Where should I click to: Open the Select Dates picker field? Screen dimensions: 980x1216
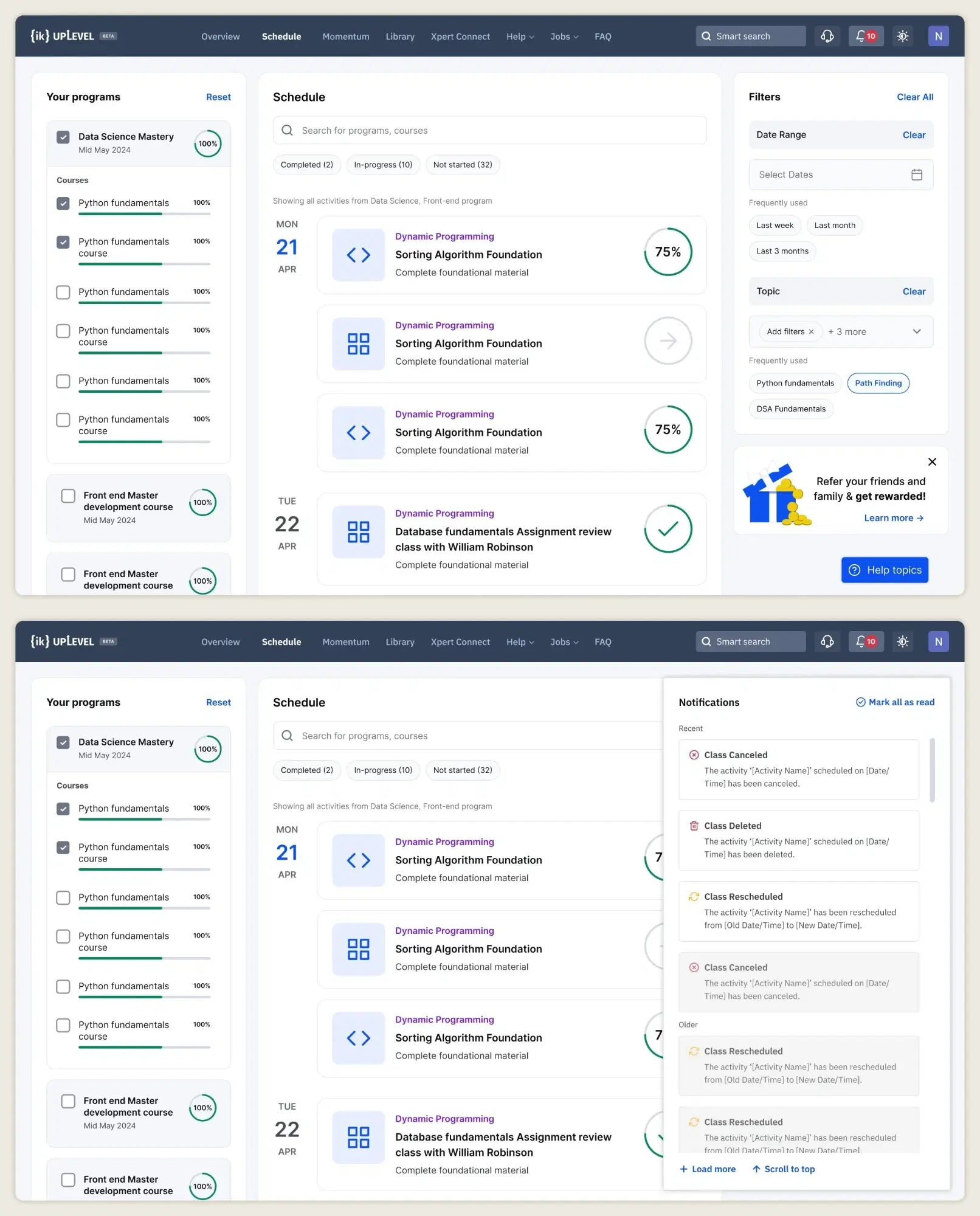(x=841, y=174)
